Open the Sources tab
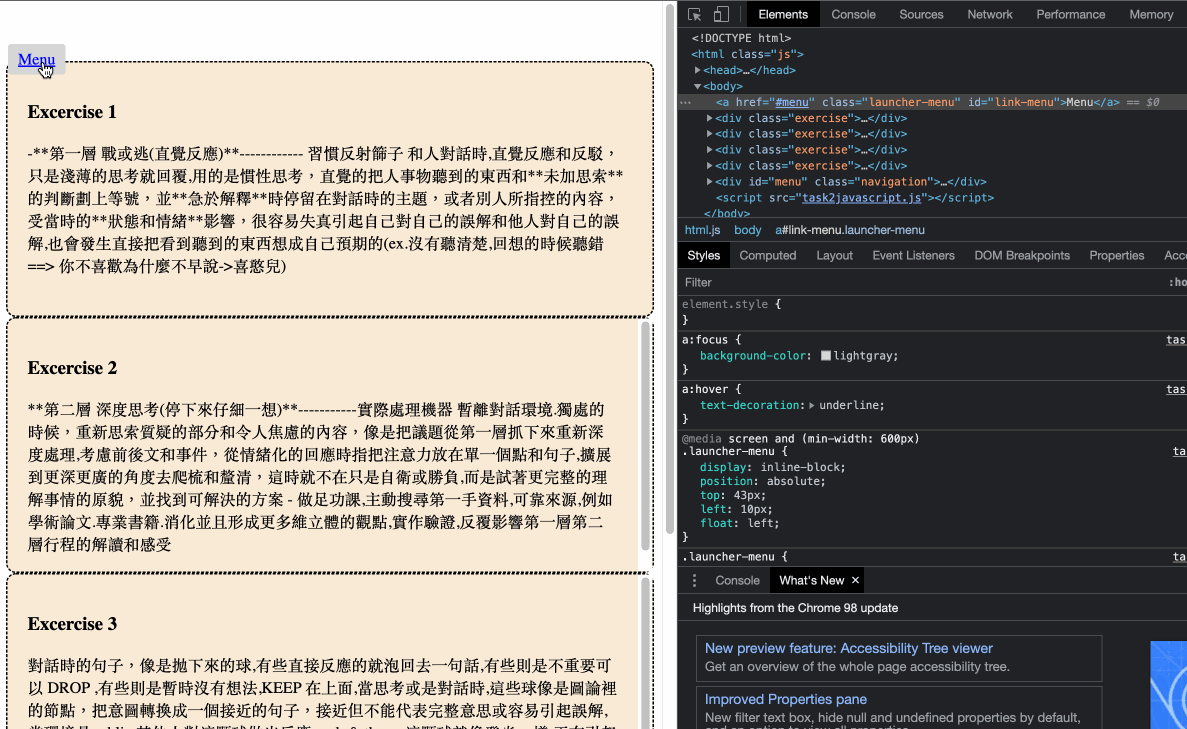 (x=921, y=14)
